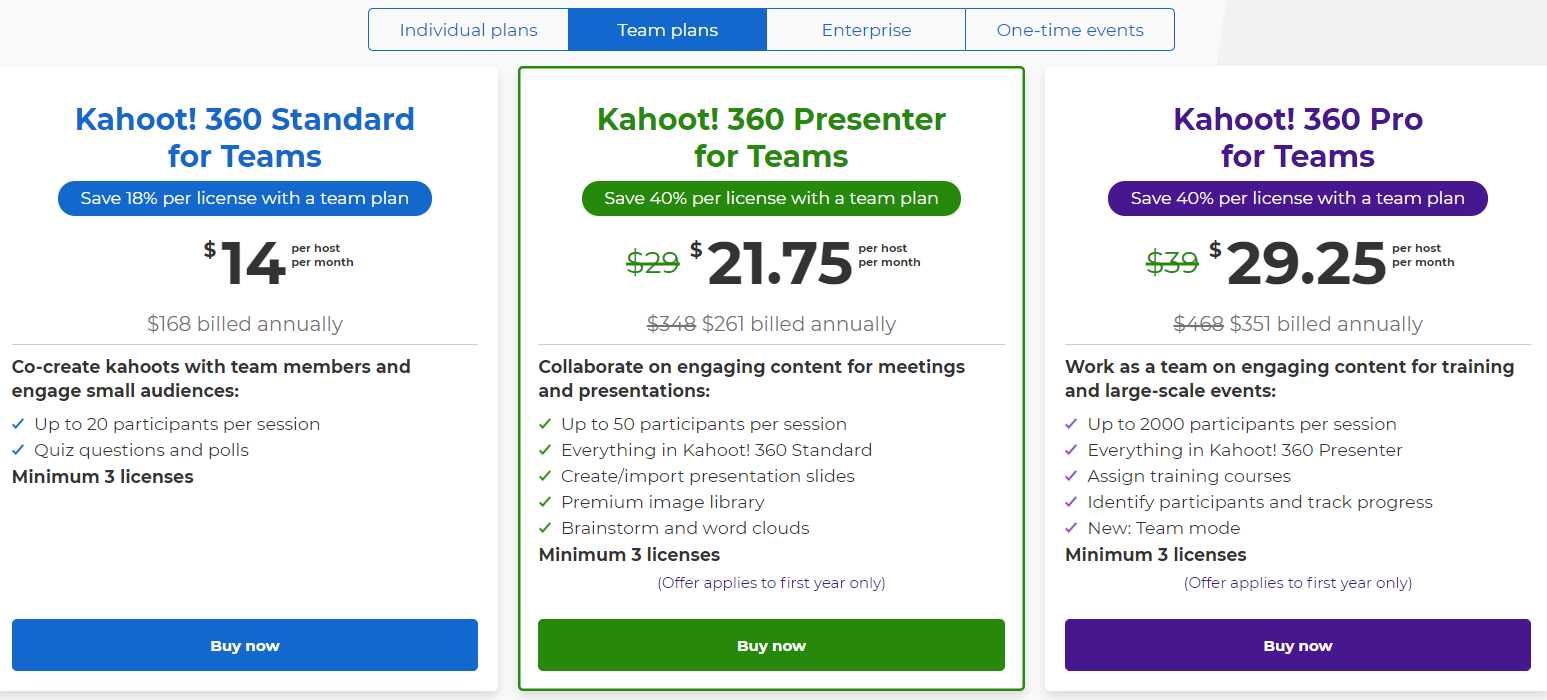Click the checkmark beside 'Quiz questions and polls'

(19, 450)
